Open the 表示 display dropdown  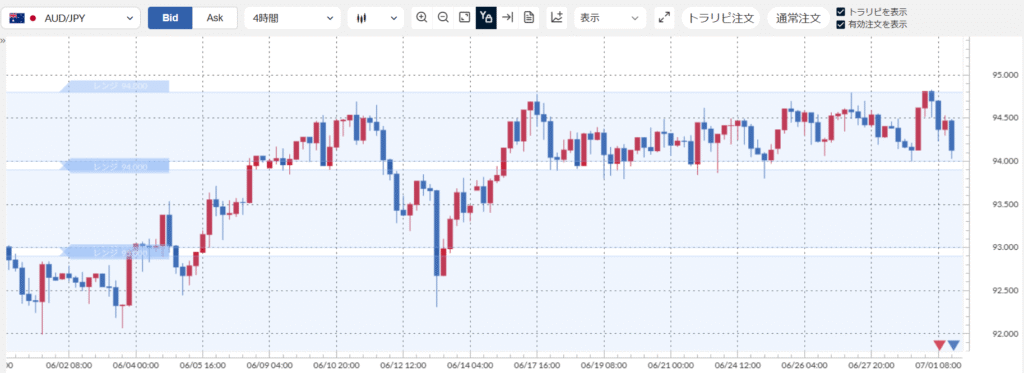click(610, 18)
